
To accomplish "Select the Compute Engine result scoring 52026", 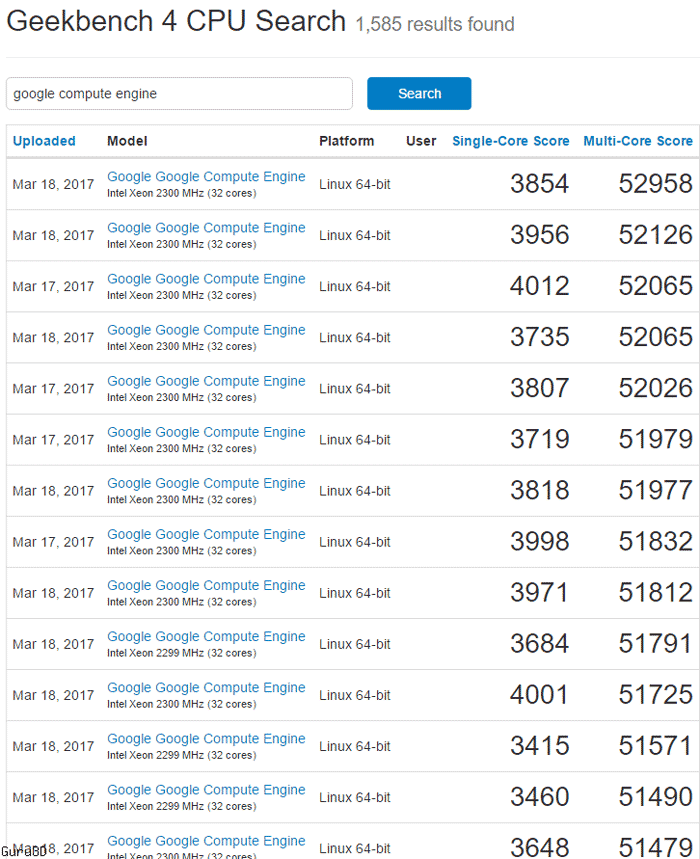I will coord(206,381).
